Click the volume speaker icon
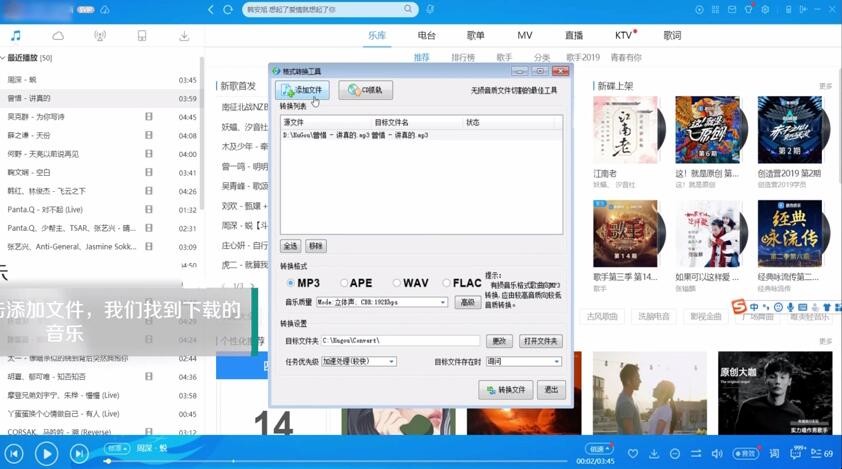The width and height of the screenshot is (842, 469). coord(717,454)
